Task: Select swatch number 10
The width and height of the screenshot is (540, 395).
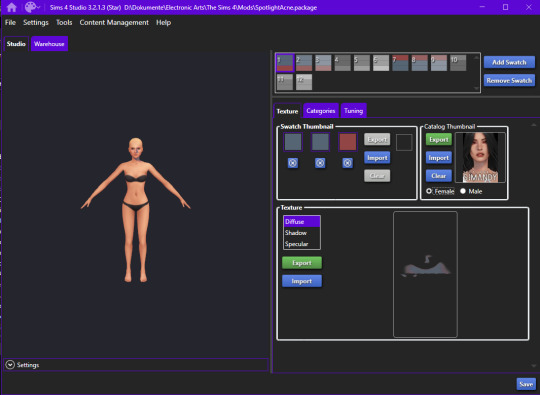Action: click(458, 63)
